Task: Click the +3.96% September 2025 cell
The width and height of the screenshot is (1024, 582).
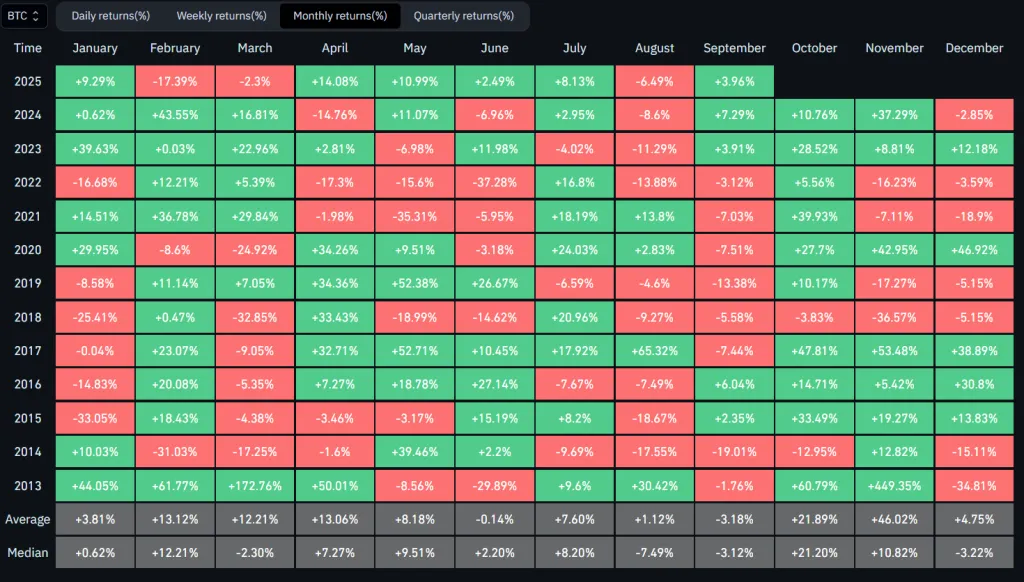Action: point(734,81)
